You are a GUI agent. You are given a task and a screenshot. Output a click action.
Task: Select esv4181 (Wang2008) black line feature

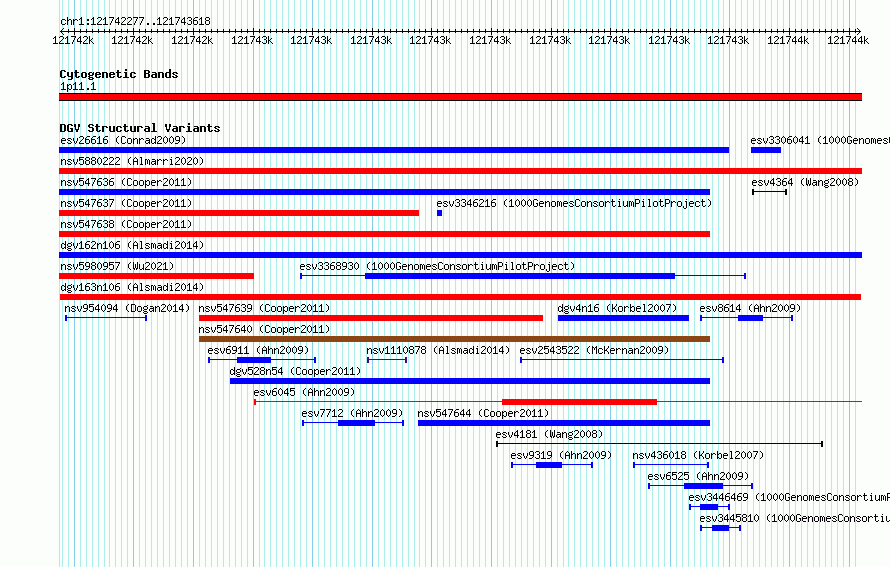660,444
